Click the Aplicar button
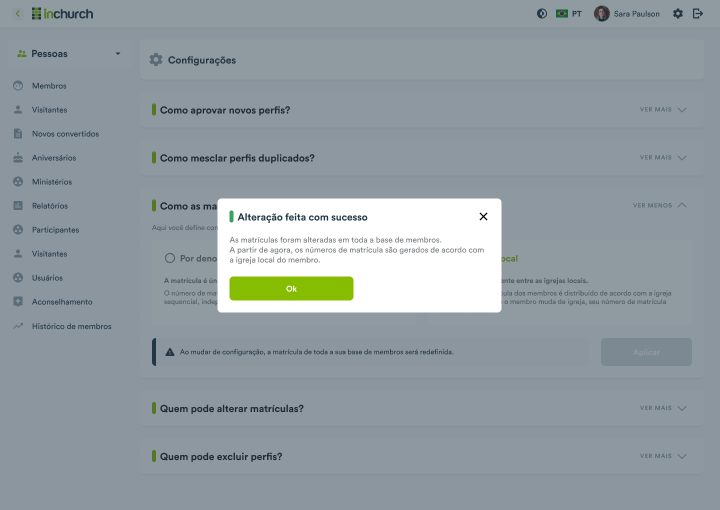The height and width of the screenshot is (510, 720). pyautogui.click(x=646, y=352)
